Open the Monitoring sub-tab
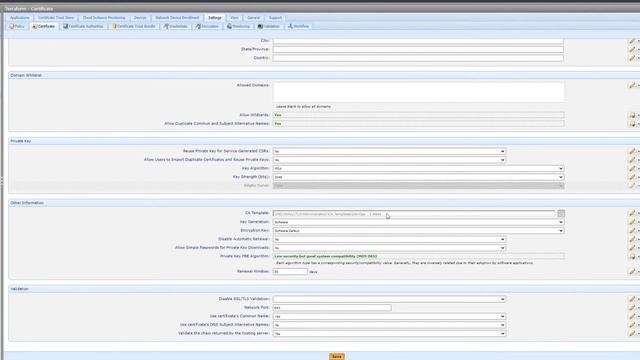The width and height of the screenshot is (640, 360). point(238,26)
